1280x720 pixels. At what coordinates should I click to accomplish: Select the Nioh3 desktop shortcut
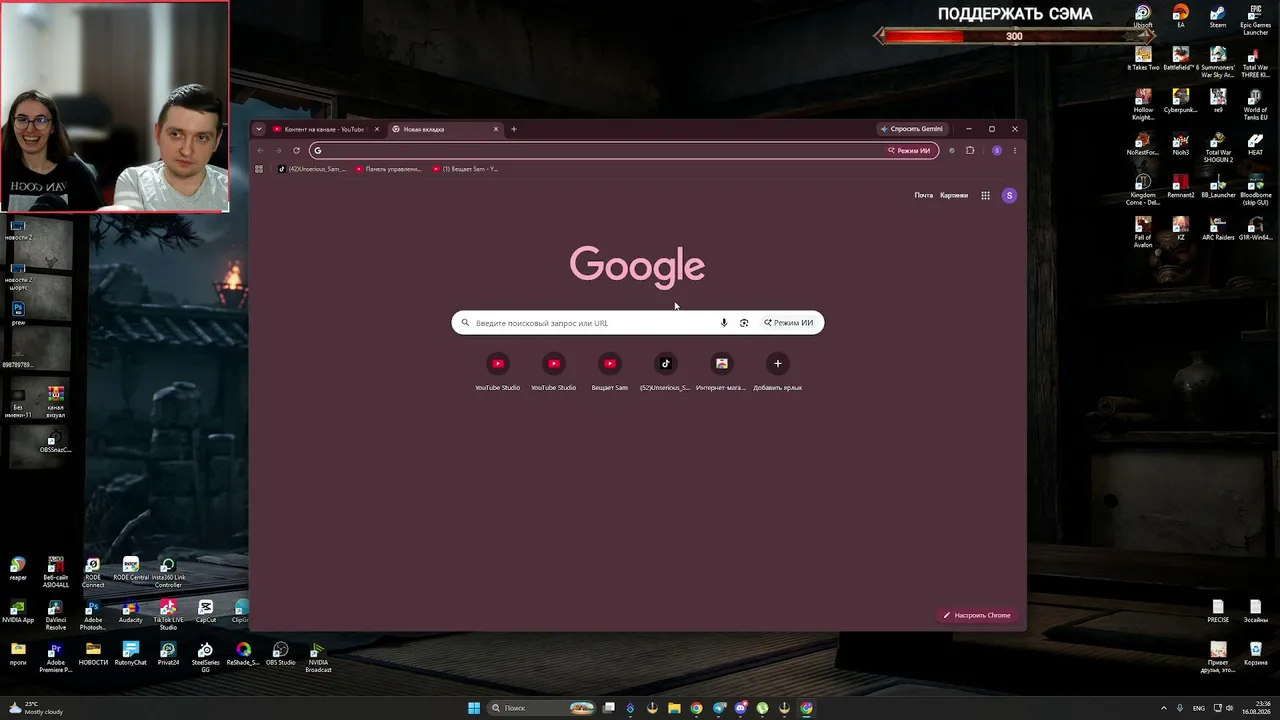click(1181, 144)
